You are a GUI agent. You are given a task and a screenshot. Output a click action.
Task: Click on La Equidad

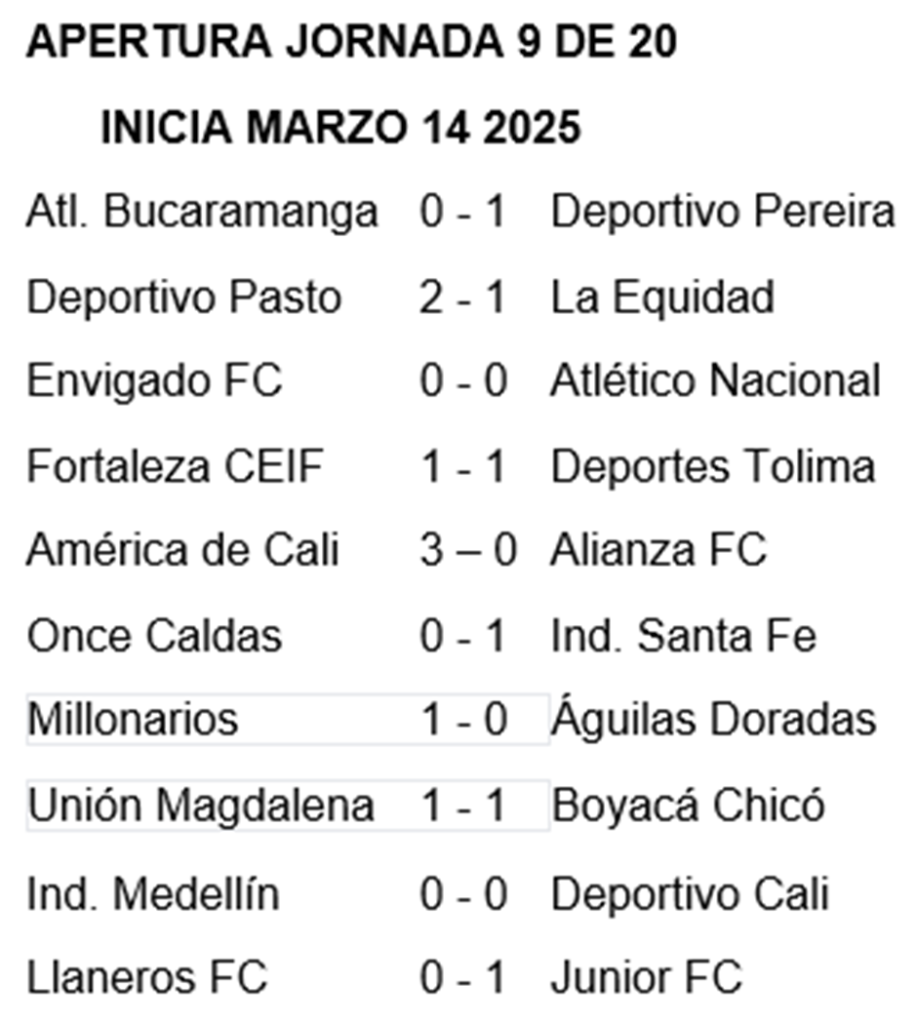click(x=663, y=298)
